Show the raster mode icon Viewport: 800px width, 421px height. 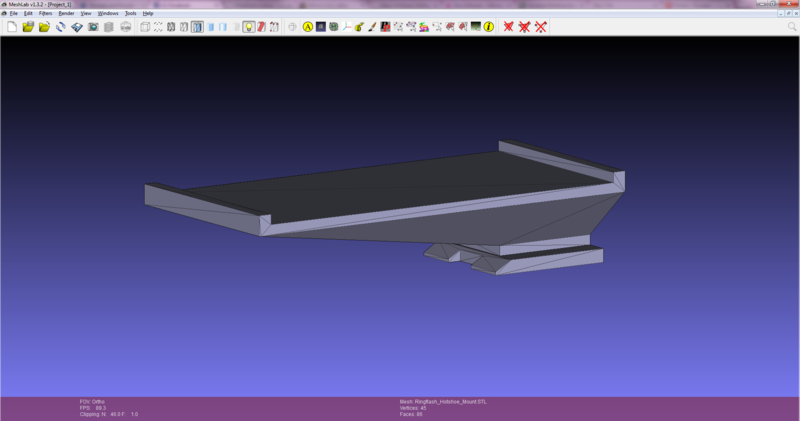tap(126, 27)
